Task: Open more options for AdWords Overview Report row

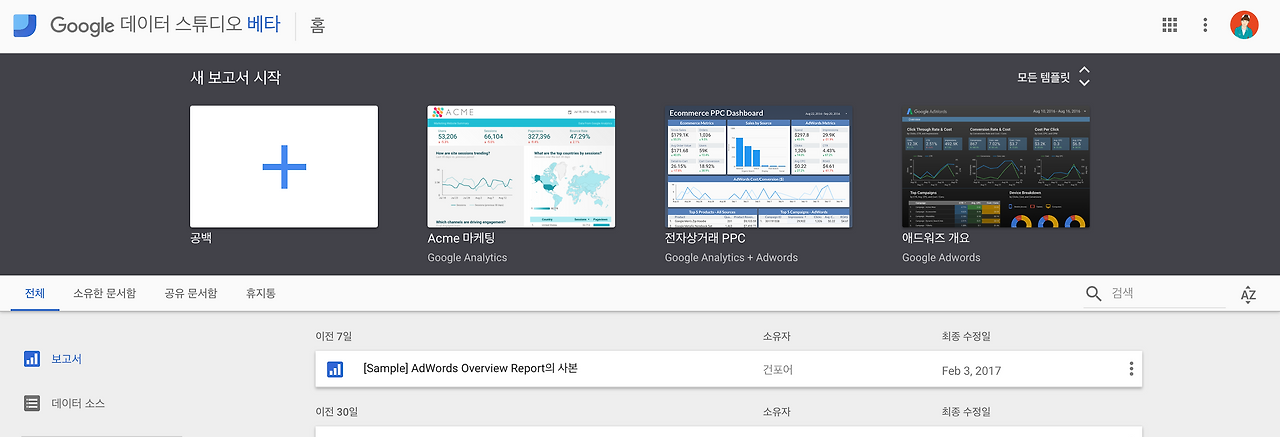Action: [x=1131, y=369]
